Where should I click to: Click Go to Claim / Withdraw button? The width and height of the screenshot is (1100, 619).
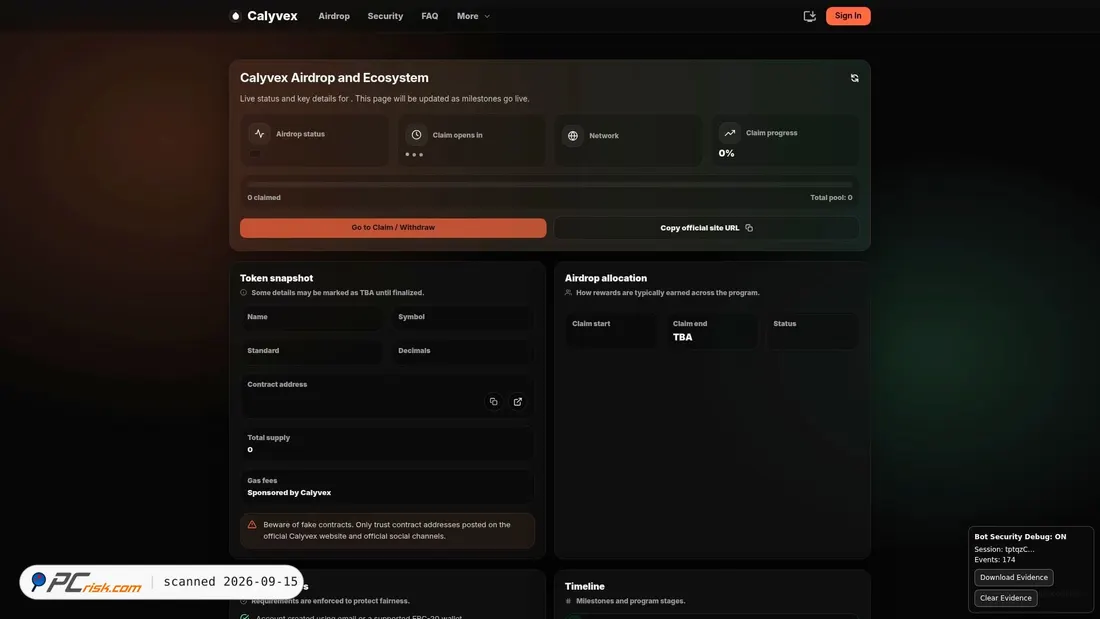point(393,227)
